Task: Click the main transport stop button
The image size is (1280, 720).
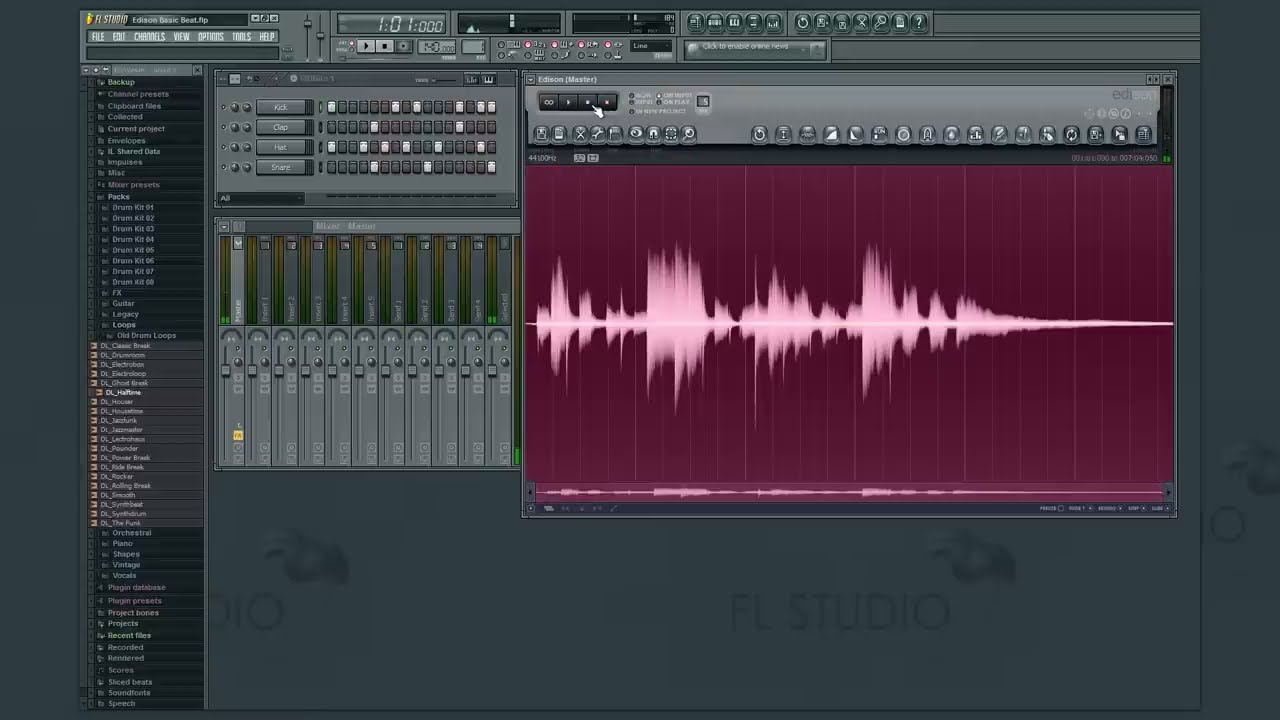Action: 385,46
